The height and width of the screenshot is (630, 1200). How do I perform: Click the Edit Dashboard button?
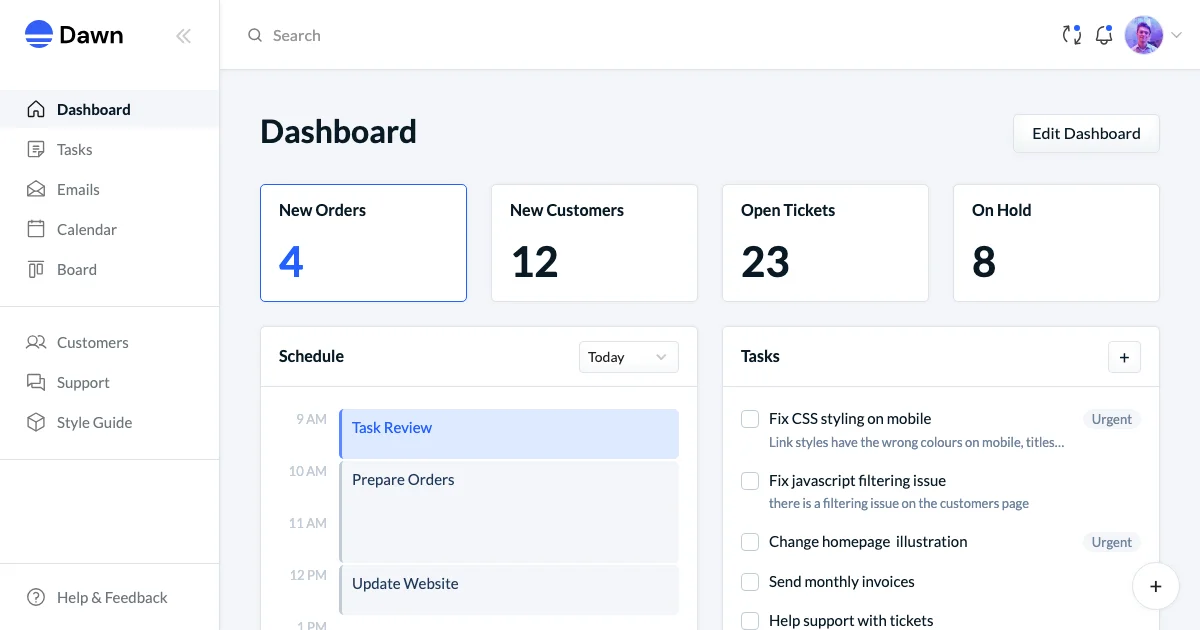coord(1086,133)
